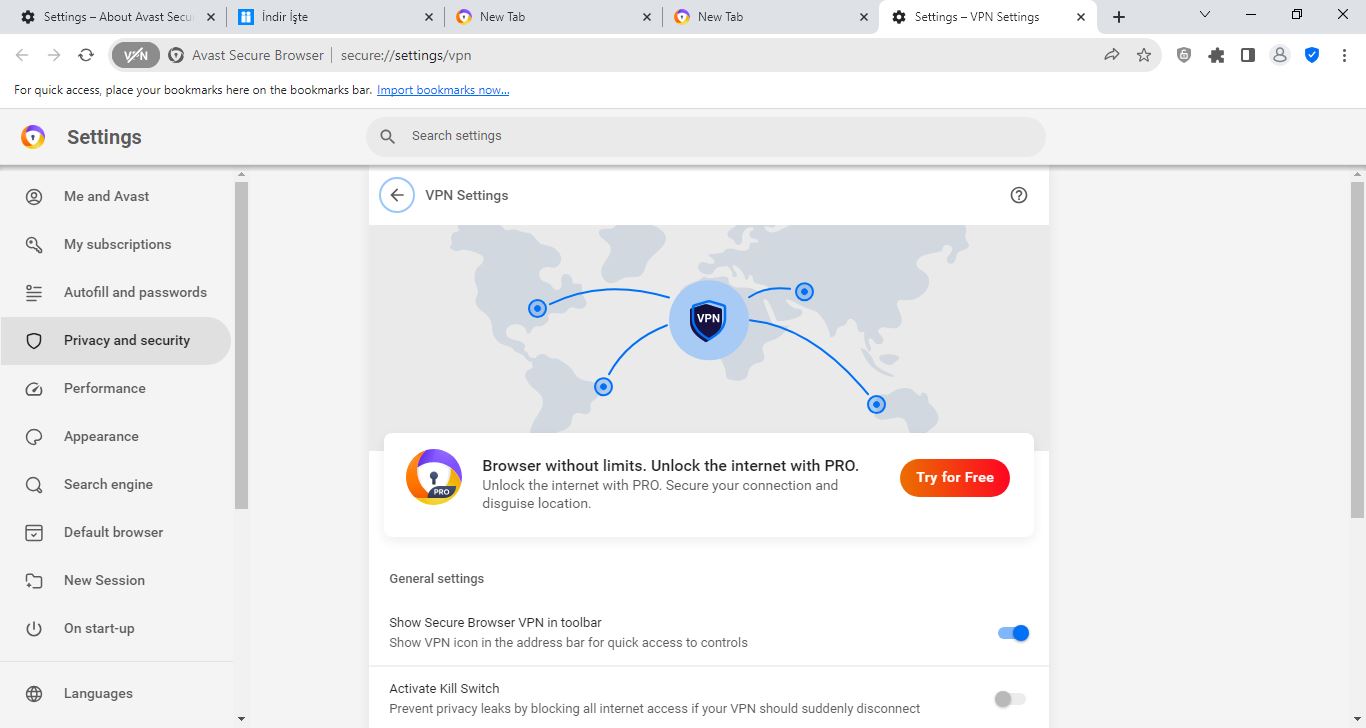Go back with the browser back arrow
Viewport: 1366px width, 728px height.
point(22,55)
